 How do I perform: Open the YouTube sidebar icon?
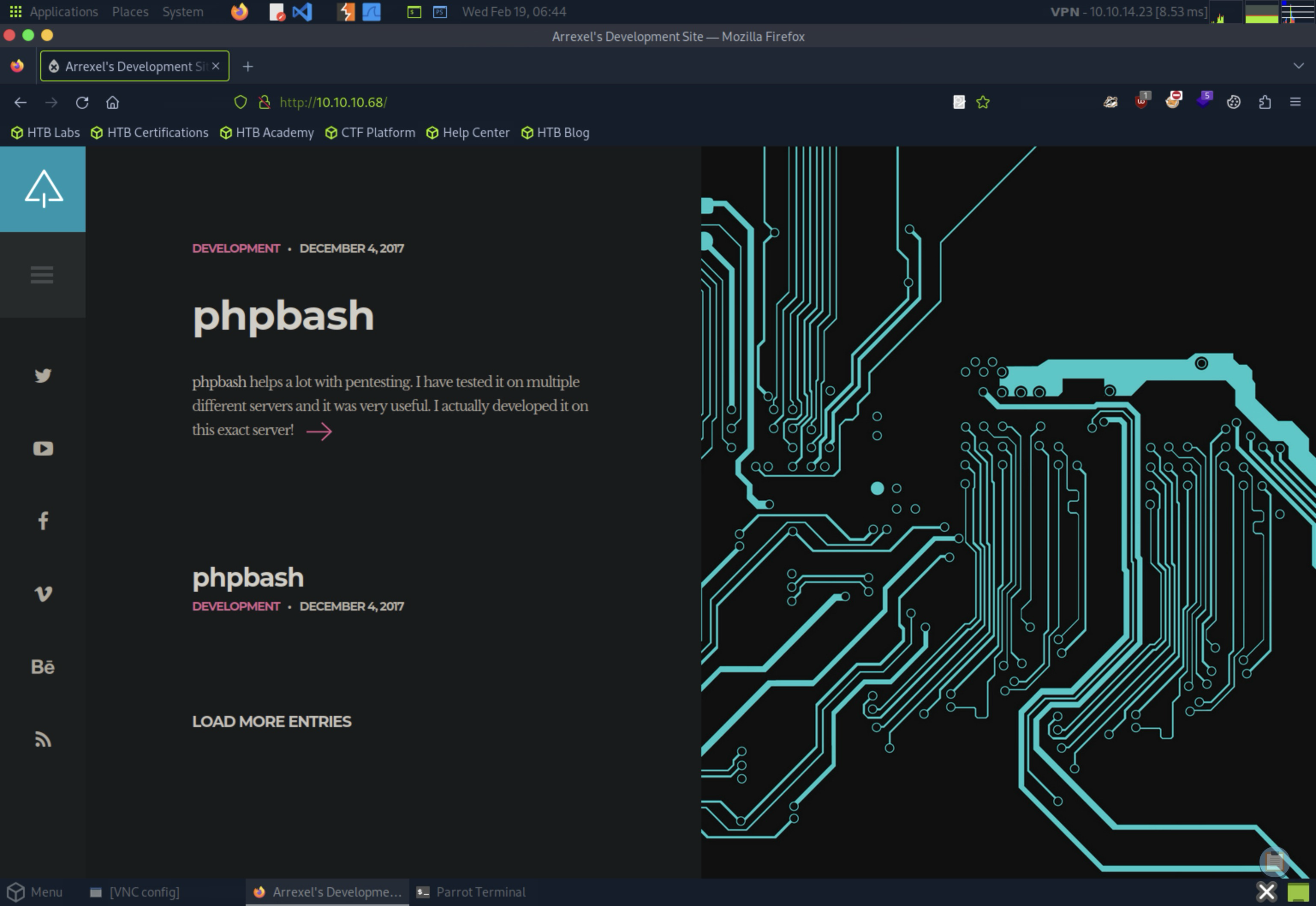click(42, 448)
